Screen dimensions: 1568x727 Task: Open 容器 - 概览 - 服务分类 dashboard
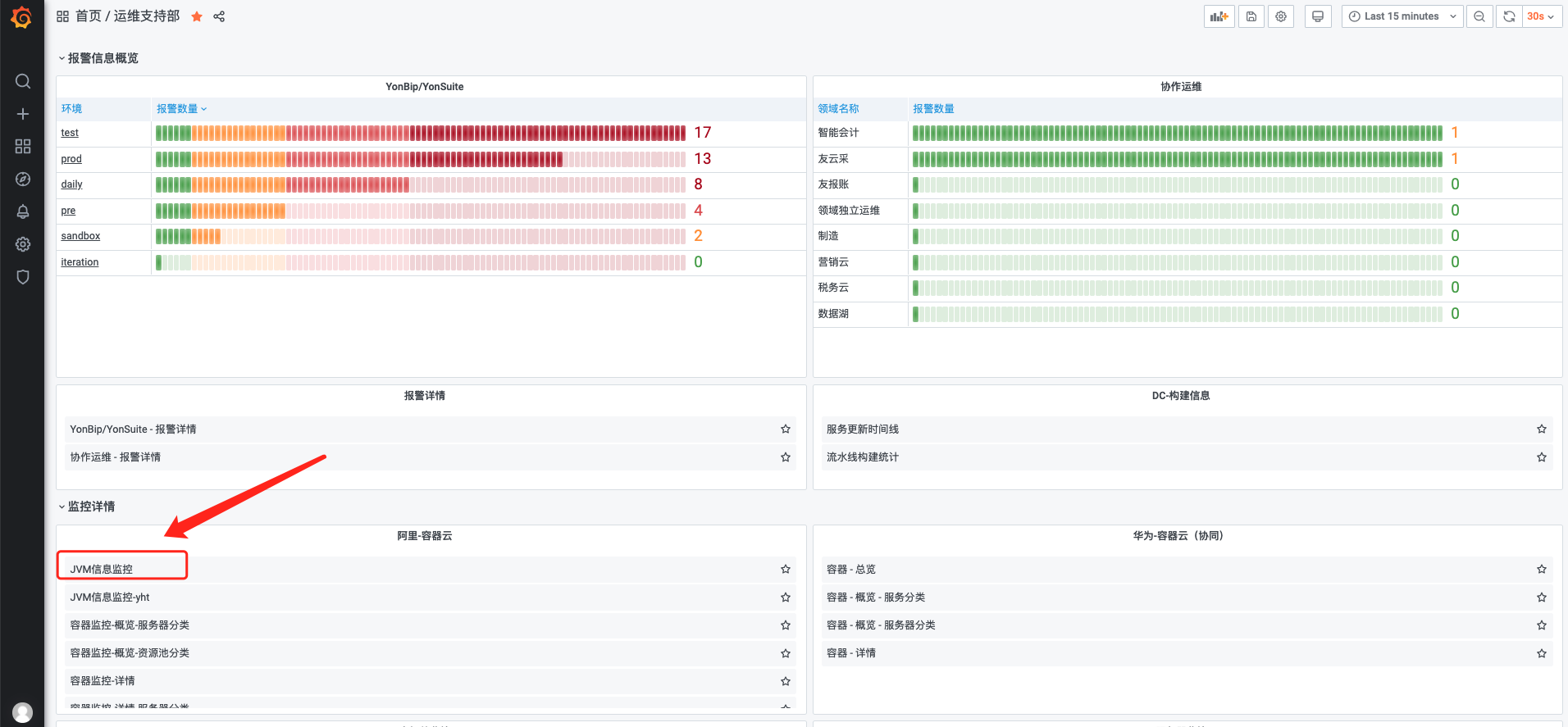coord(876,598)
